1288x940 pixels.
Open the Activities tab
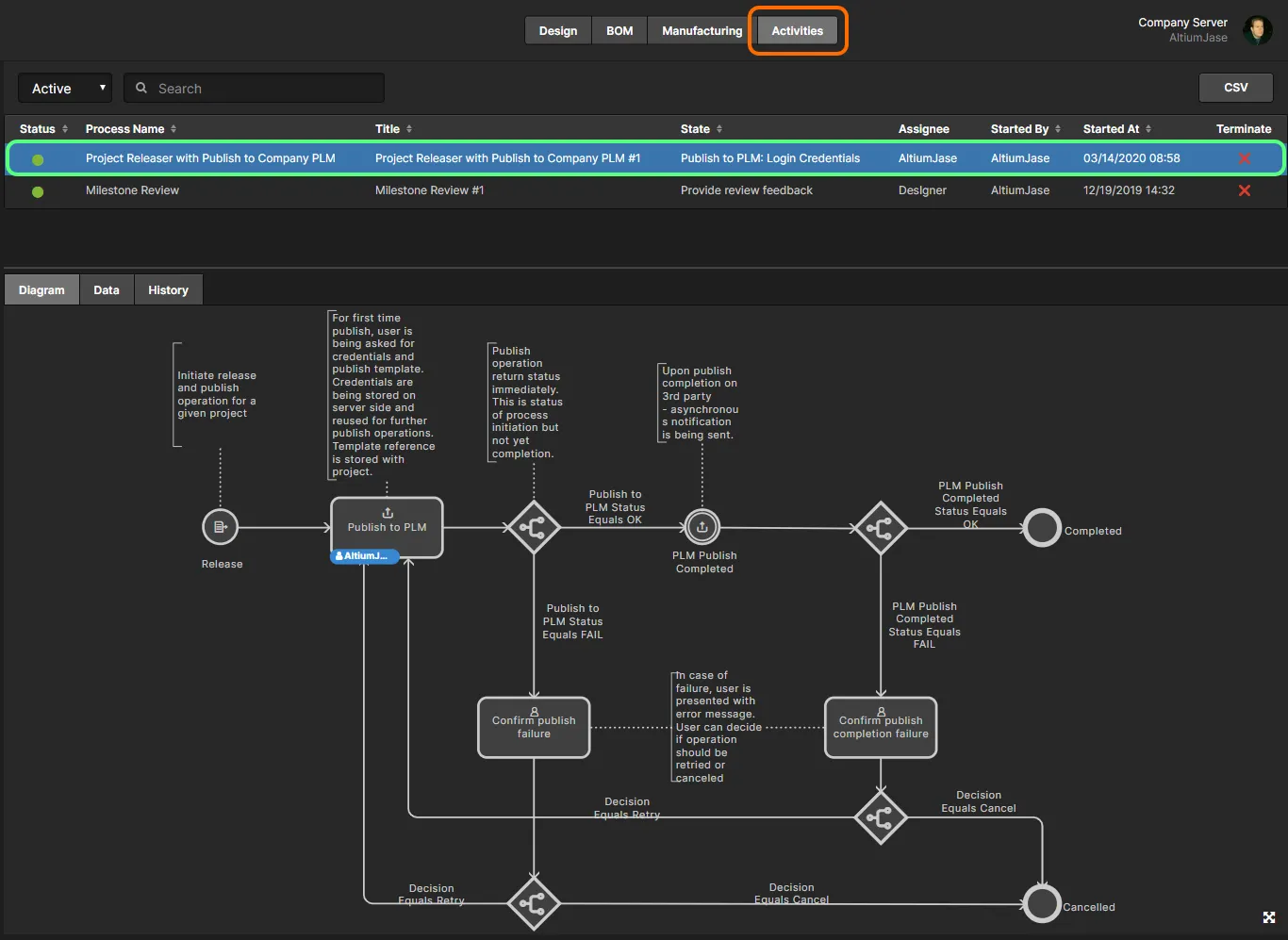point(798,31)
